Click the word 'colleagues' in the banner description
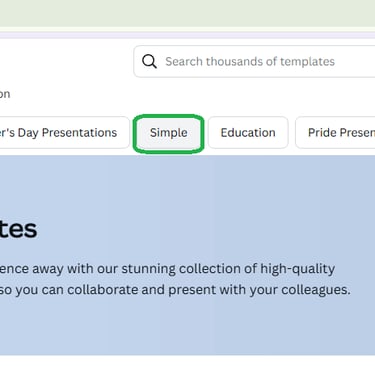 tap(316, 290)
